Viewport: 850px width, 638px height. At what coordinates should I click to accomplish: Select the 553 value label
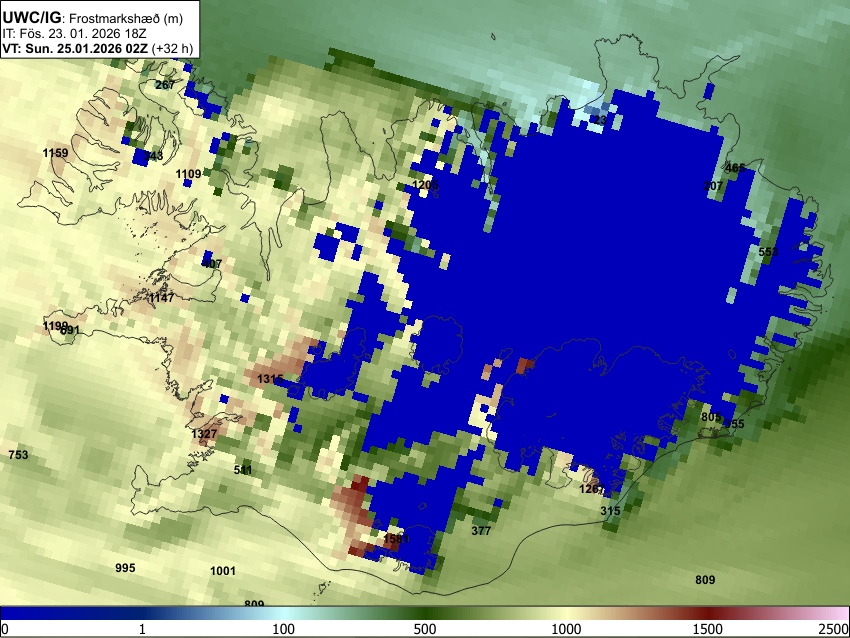(768, 252)
